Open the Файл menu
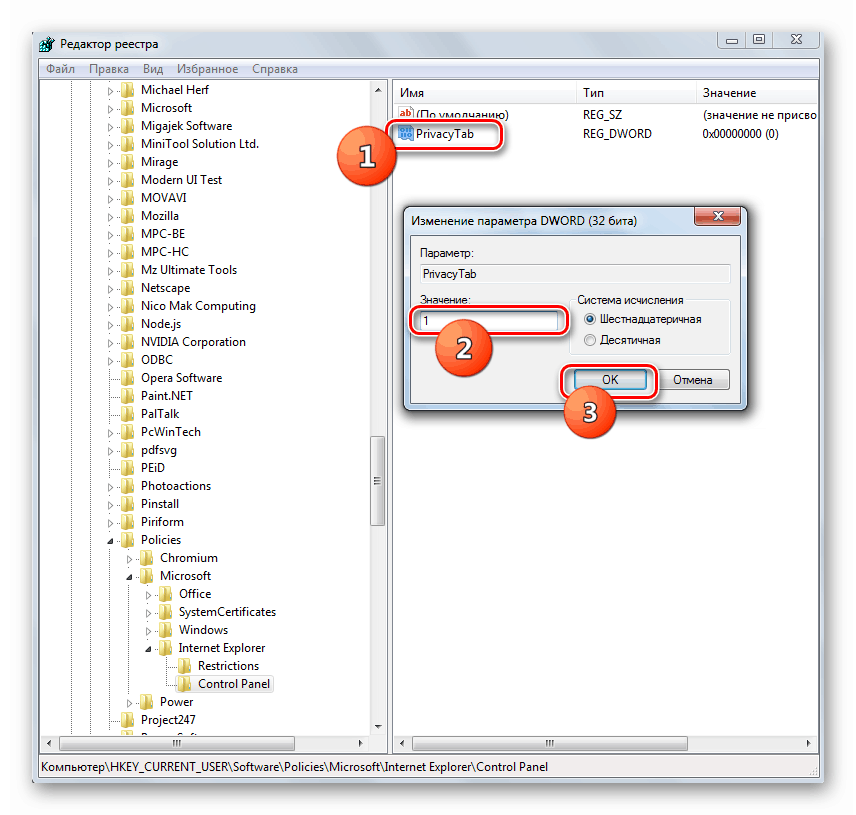Image resolution: width=856 pixels, height=815 pixels. 61,69
